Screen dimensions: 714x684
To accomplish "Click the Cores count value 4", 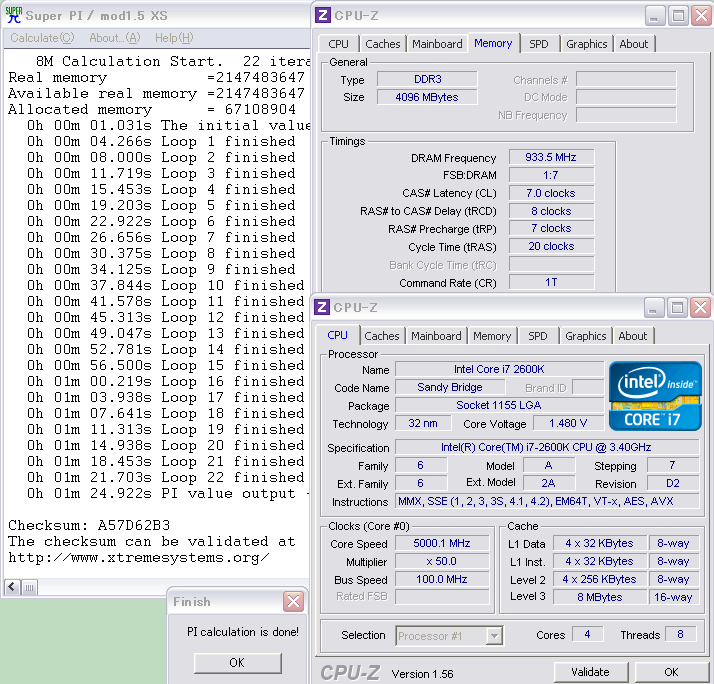I will (587, 634).
